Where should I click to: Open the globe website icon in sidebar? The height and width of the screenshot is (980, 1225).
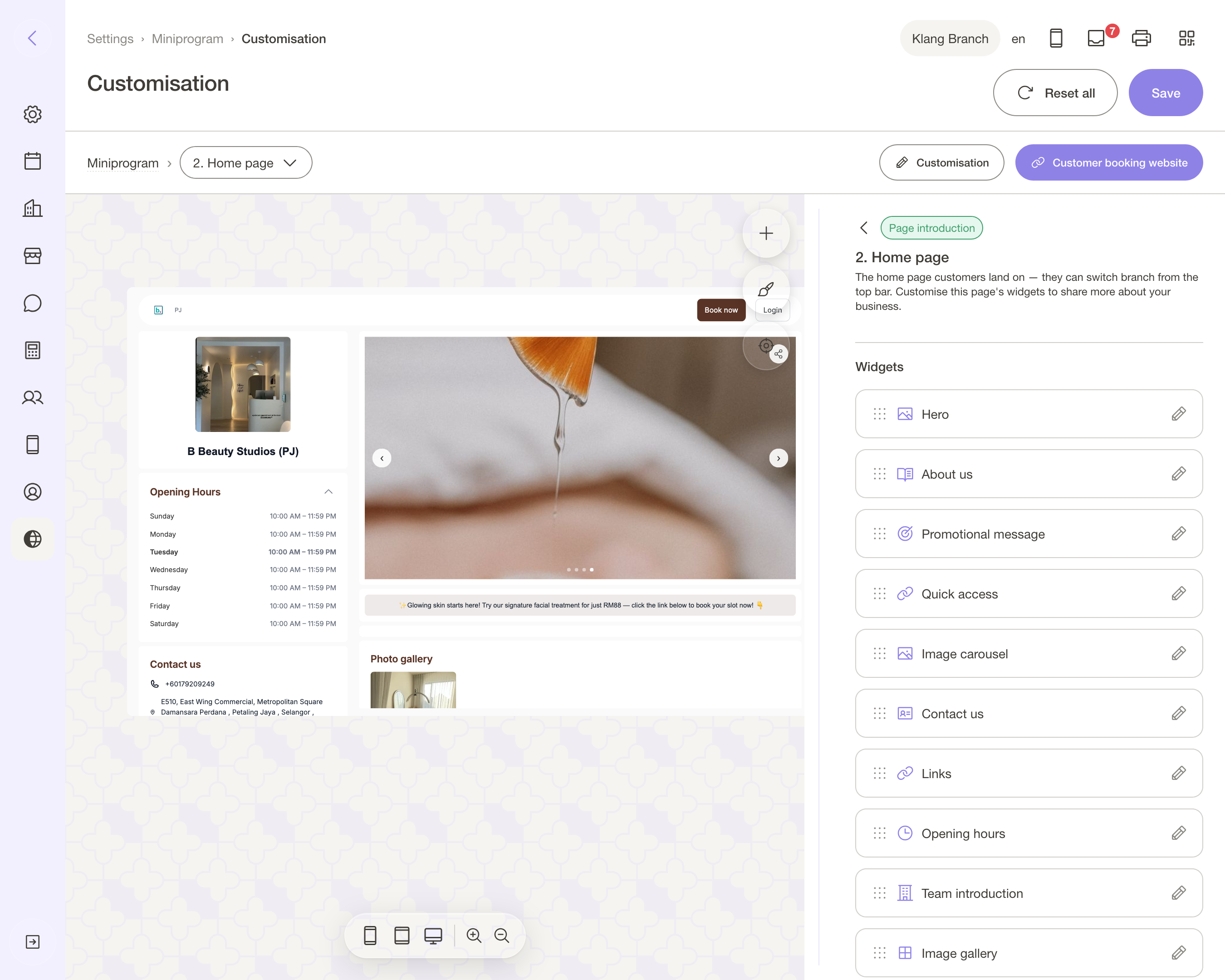click(x=32, y=539)
